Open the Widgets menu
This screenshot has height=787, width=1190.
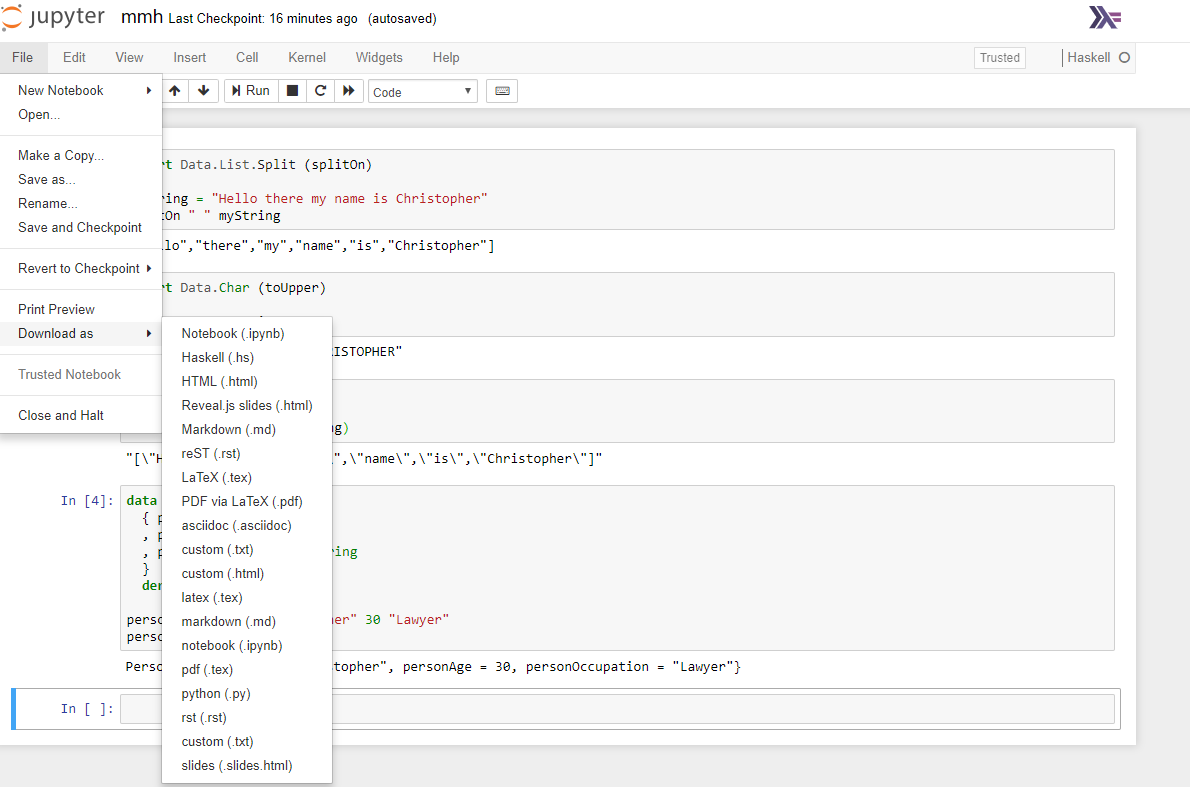tap(379, 58)
